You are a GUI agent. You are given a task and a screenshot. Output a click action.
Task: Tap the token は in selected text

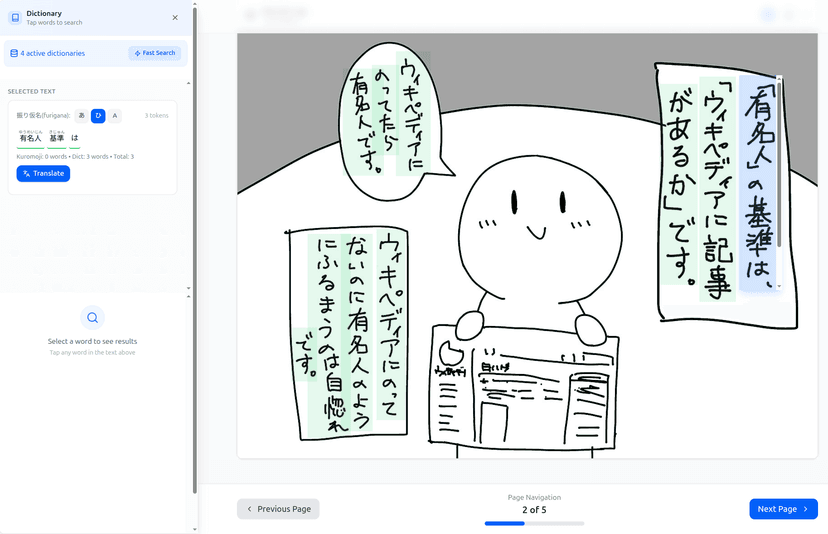click(74, 138)
